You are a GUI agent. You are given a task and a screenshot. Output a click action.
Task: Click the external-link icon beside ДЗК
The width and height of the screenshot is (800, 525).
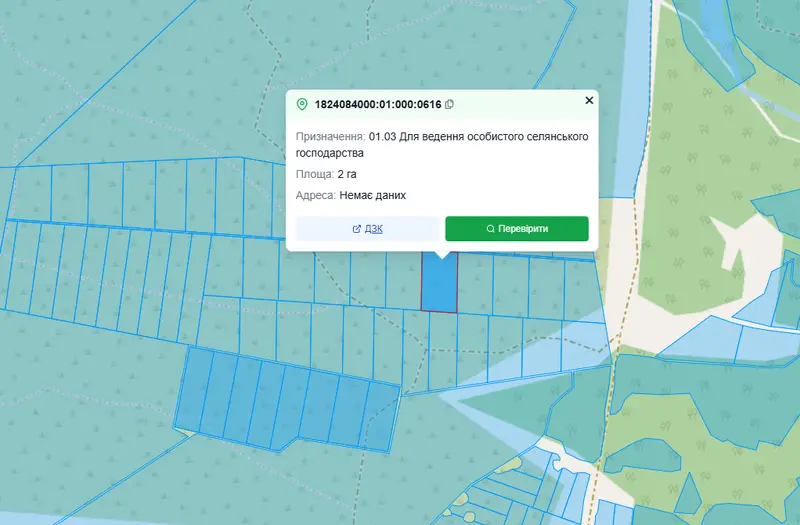tap(357, 229)
